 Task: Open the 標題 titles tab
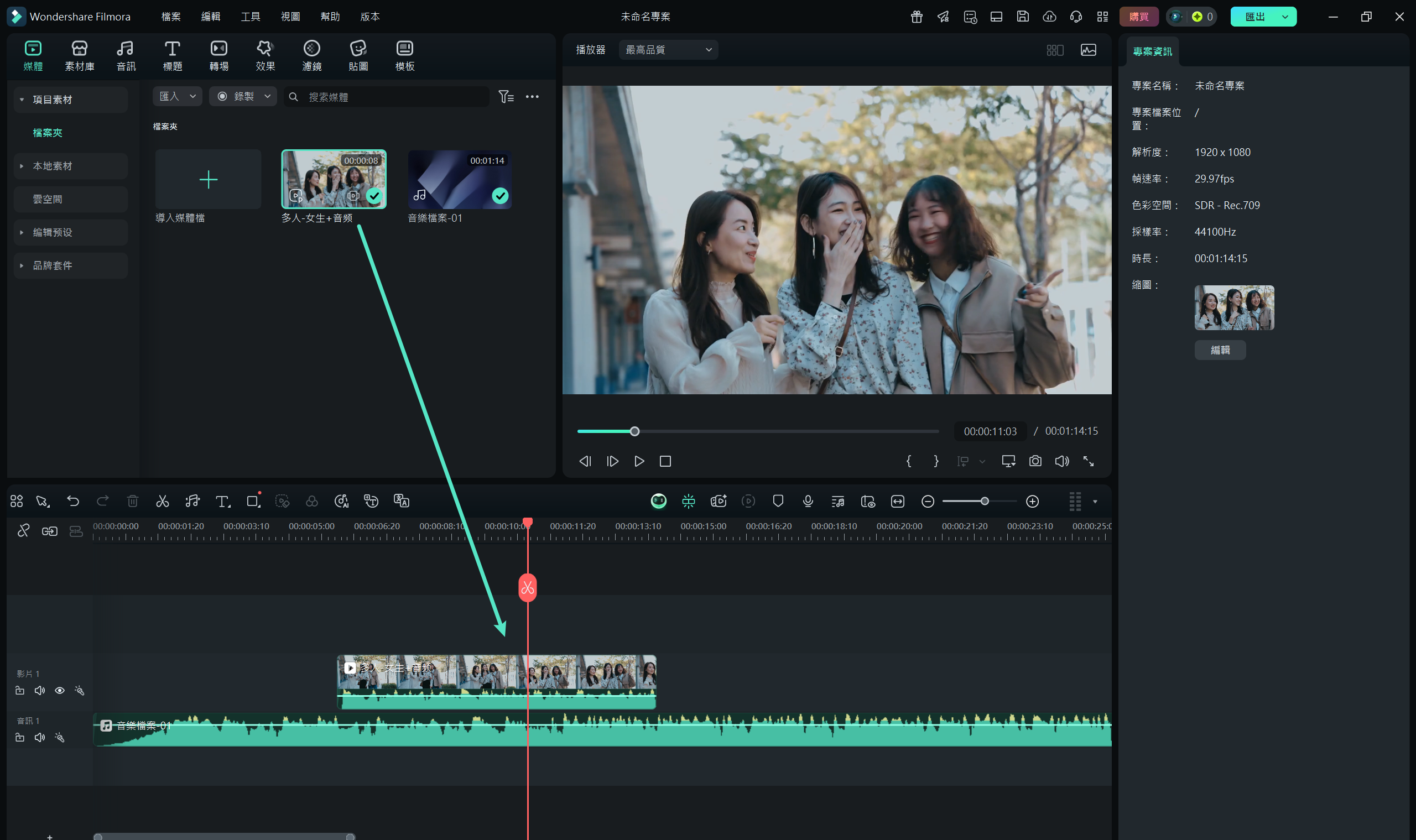[172, 55]
